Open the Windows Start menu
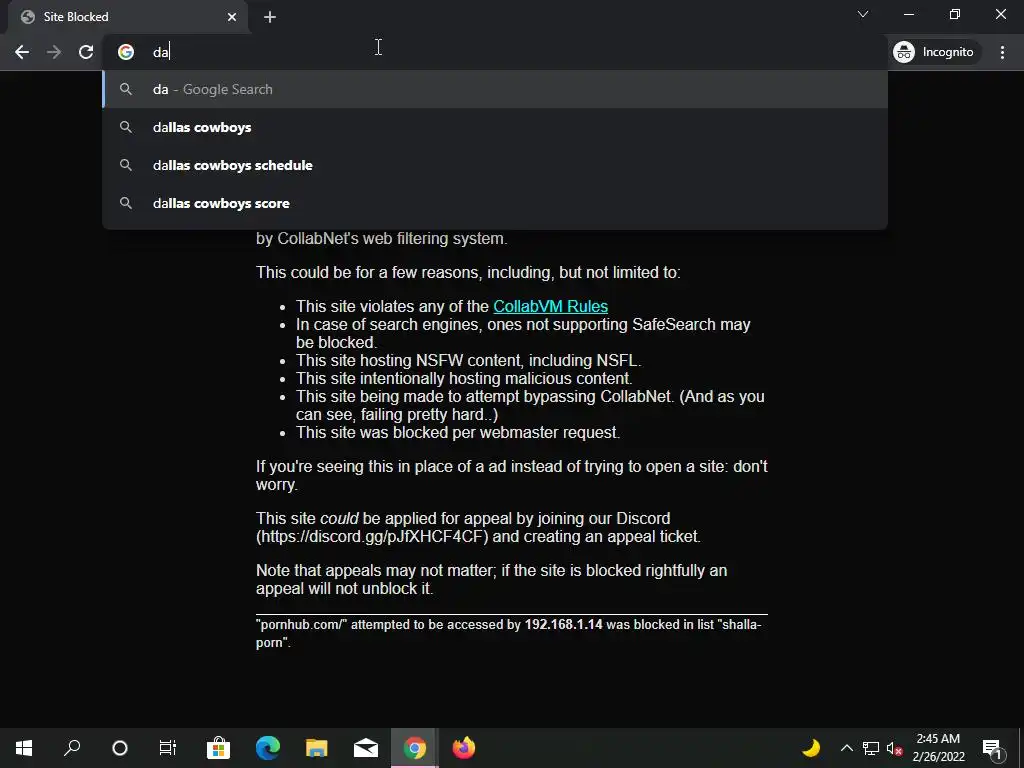This screenshot has height=768, width=1024. 24,748
